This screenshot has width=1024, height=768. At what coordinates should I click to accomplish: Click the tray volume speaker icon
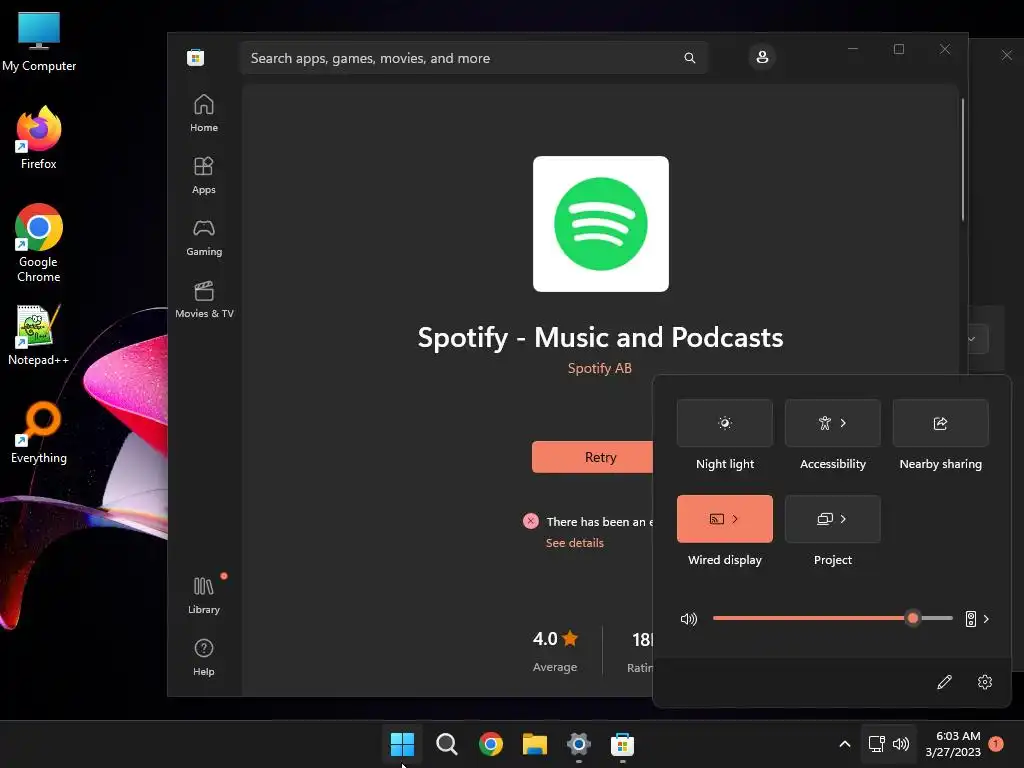point(901,744)
